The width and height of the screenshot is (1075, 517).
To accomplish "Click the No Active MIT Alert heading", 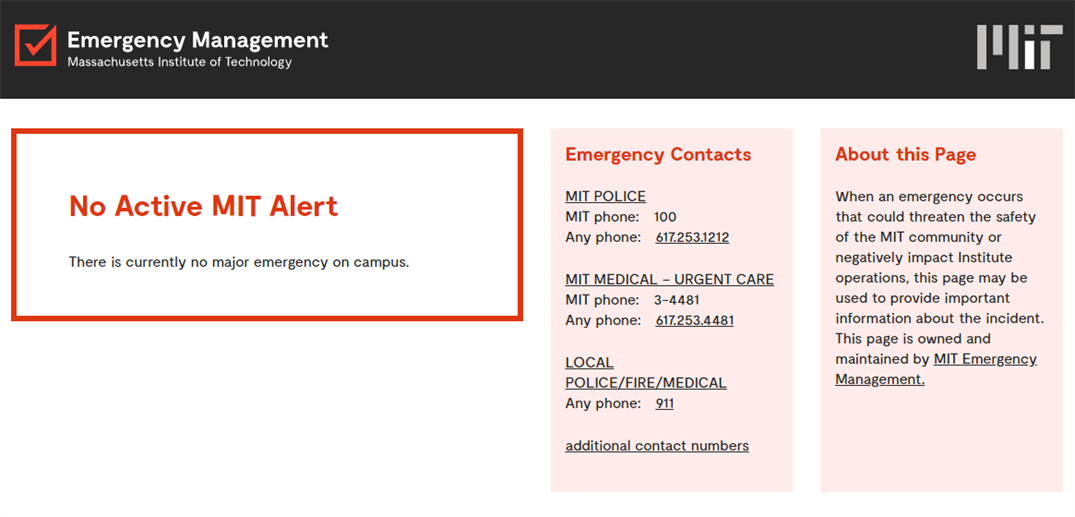I will pos(203,206).
